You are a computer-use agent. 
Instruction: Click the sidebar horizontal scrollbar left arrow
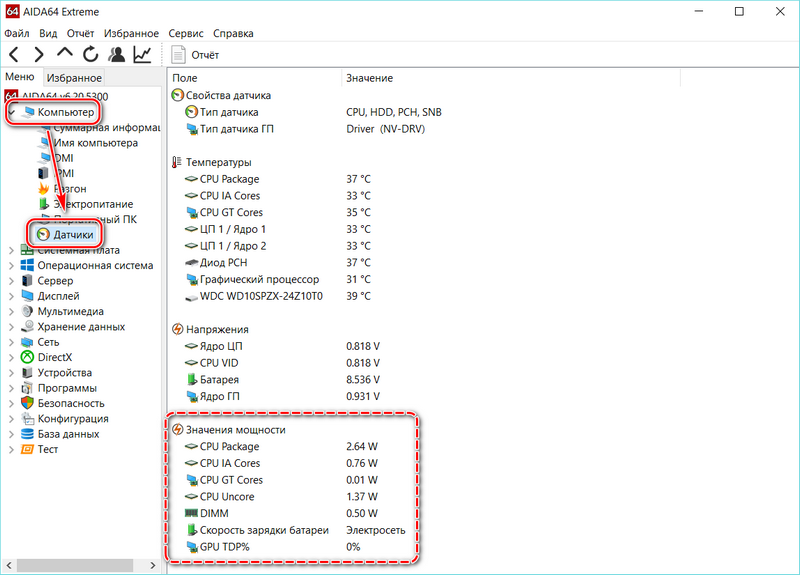pos(9,565)
